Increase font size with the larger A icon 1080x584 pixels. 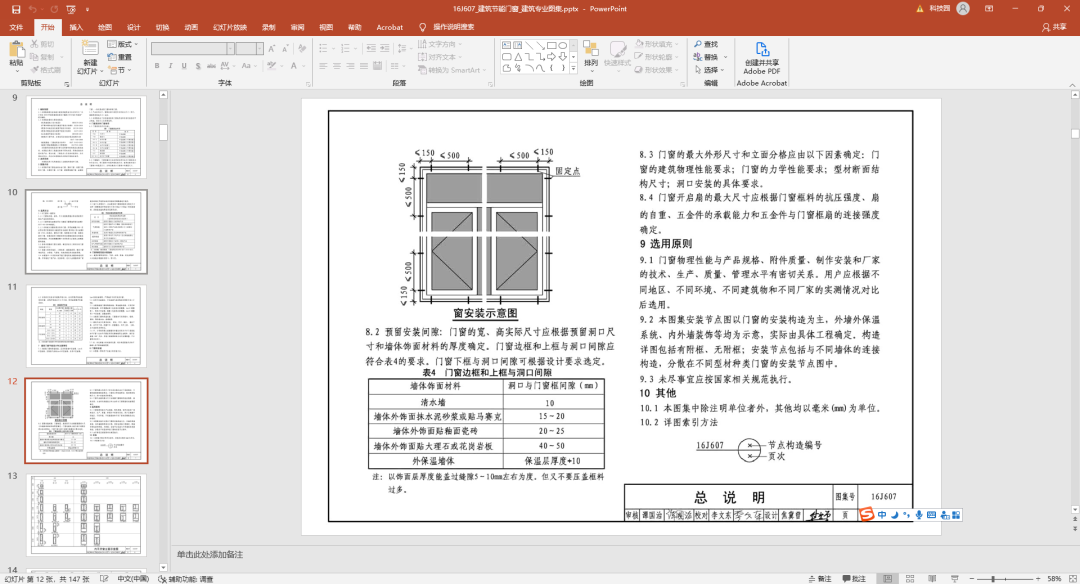(272, 48)
